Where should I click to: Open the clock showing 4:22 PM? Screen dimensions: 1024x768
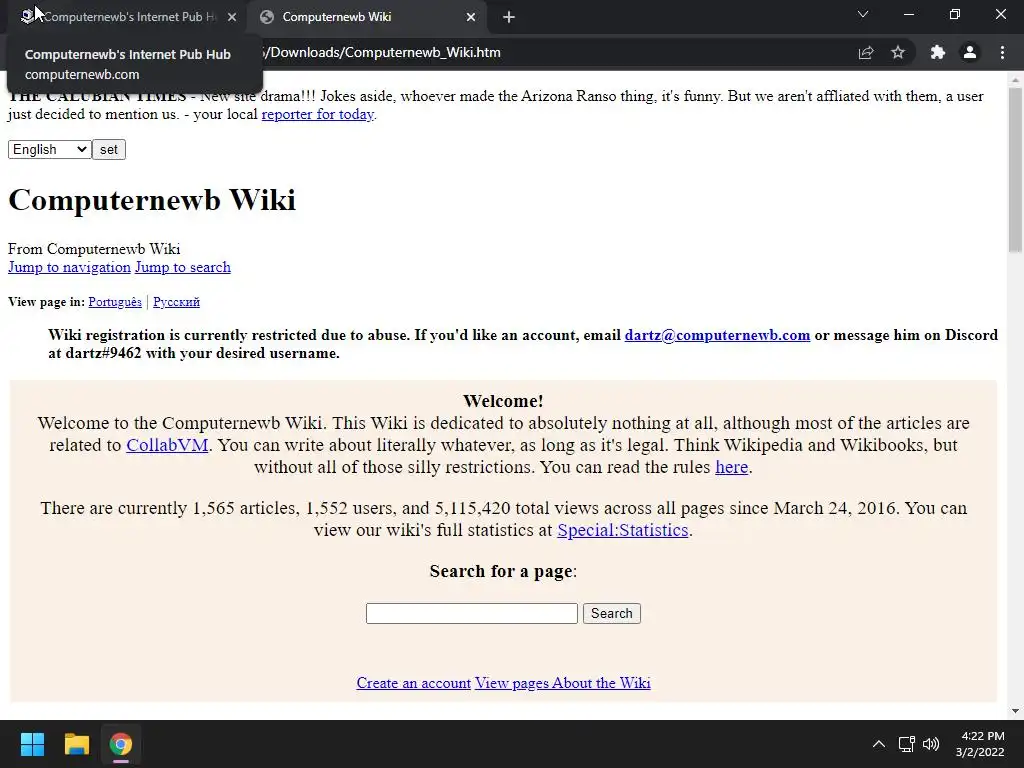click(980, 744)
